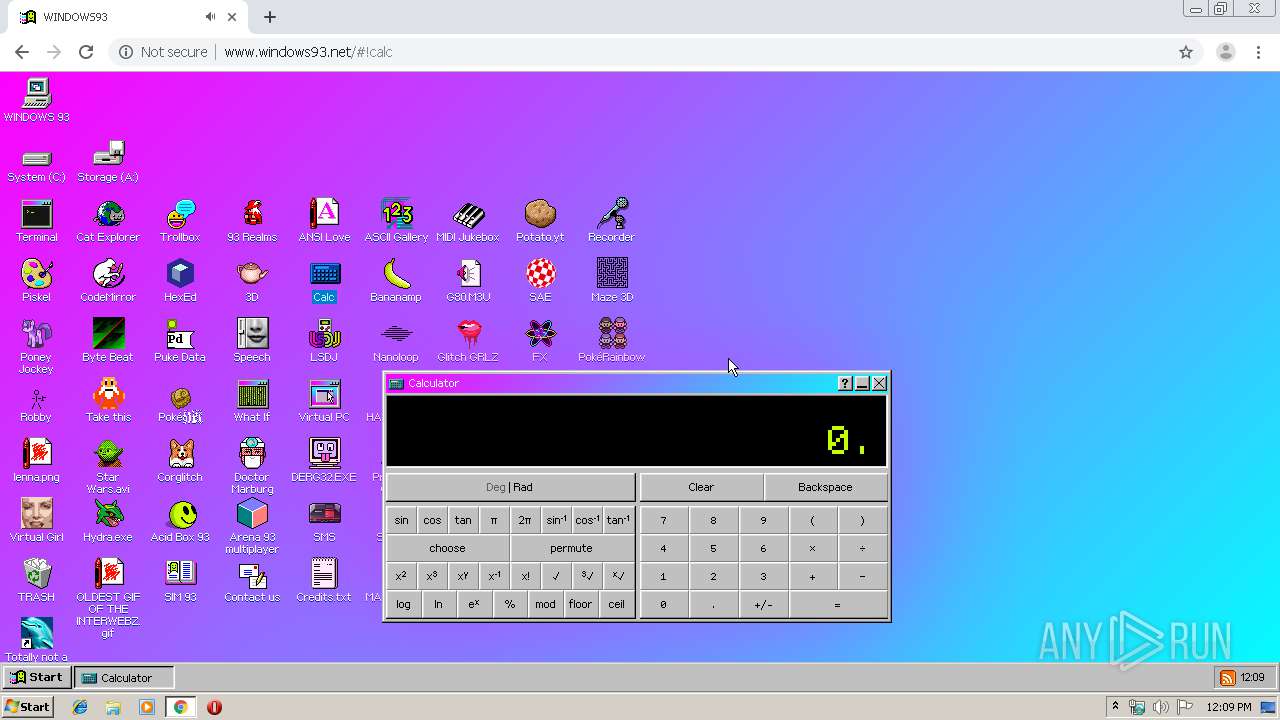Launch the Speech face icon
This screenshot has height=720, width=1280.
[252, 341]
